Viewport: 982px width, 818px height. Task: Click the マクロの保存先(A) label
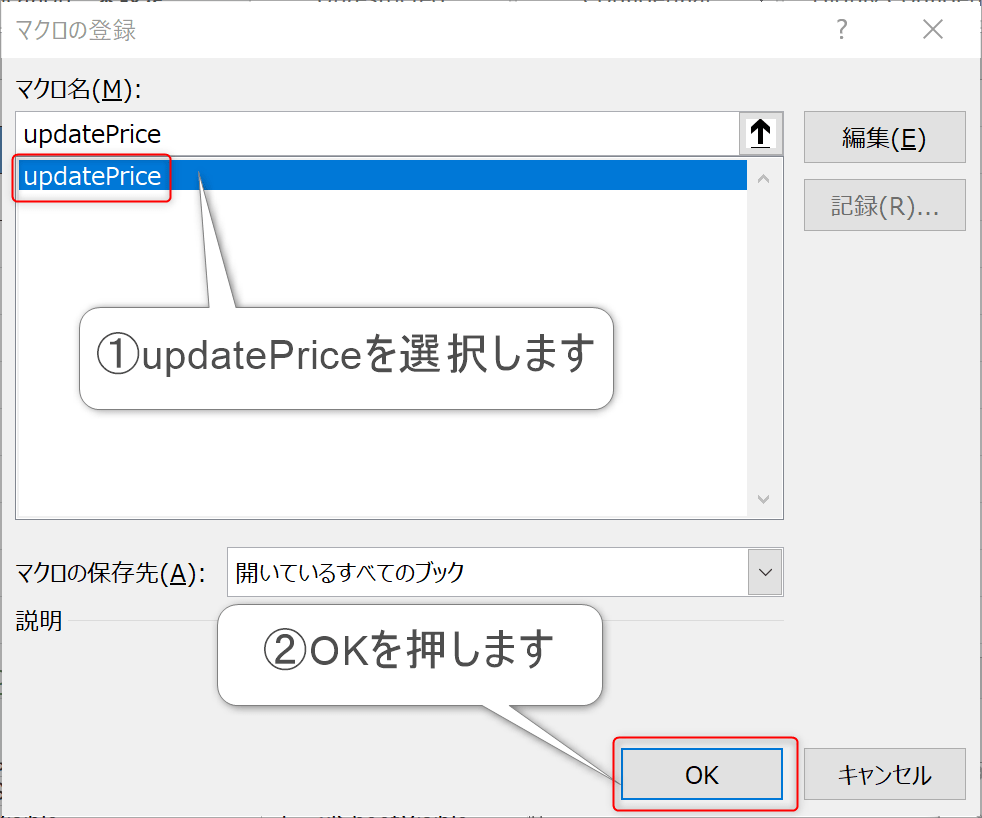point(110,573)
